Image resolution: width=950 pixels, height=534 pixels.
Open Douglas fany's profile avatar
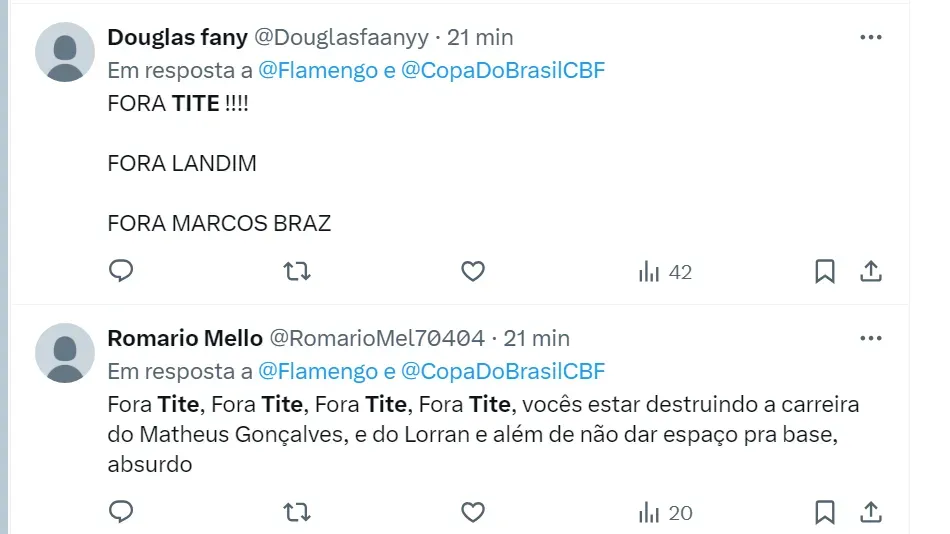point(65,52)
